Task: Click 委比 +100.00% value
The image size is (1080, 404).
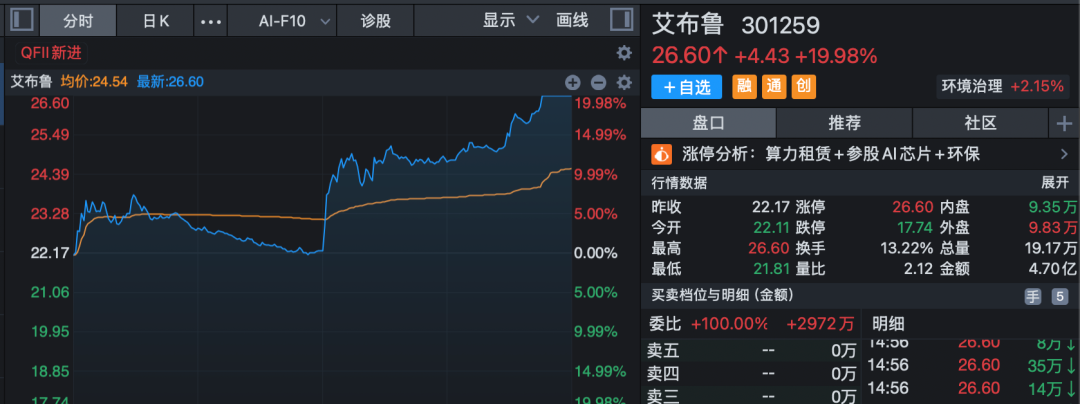Action: pos(729,323)
